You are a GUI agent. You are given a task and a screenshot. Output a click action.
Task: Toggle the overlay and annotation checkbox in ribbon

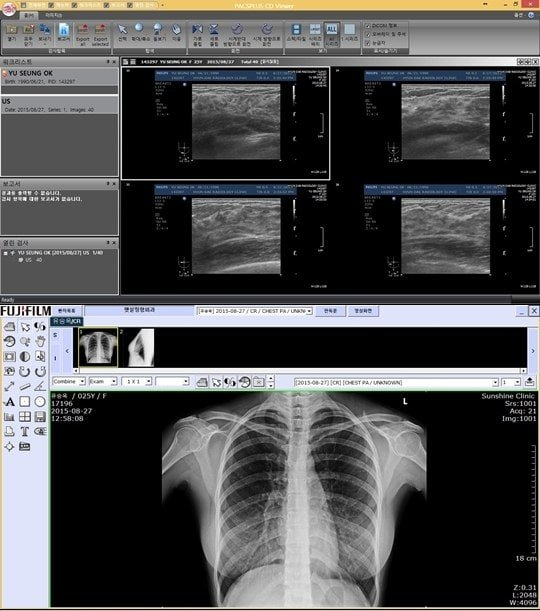367,34
